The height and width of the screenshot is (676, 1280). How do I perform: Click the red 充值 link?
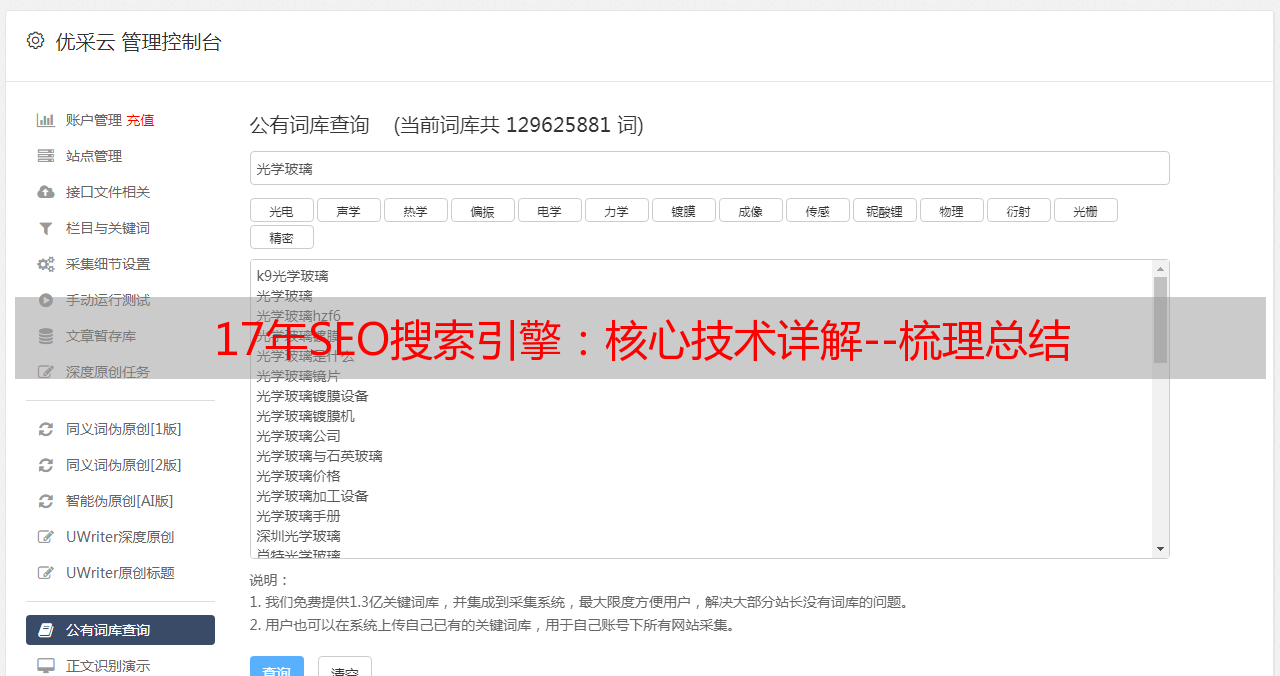(140, 120)
